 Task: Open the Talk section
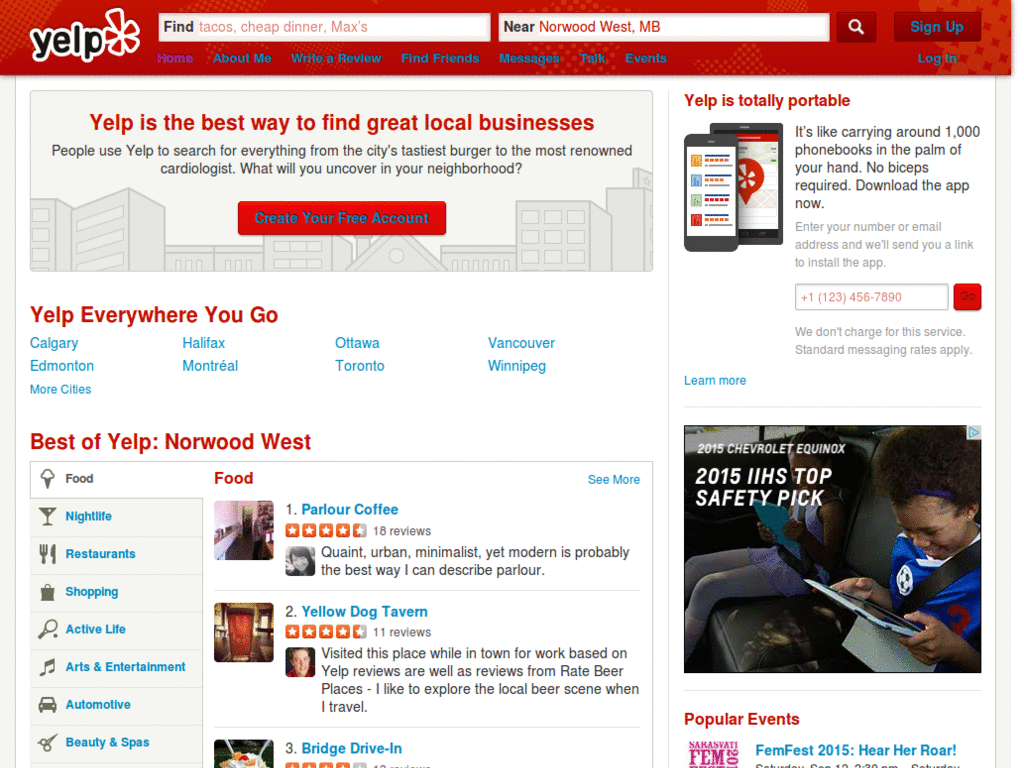[593, 58]
